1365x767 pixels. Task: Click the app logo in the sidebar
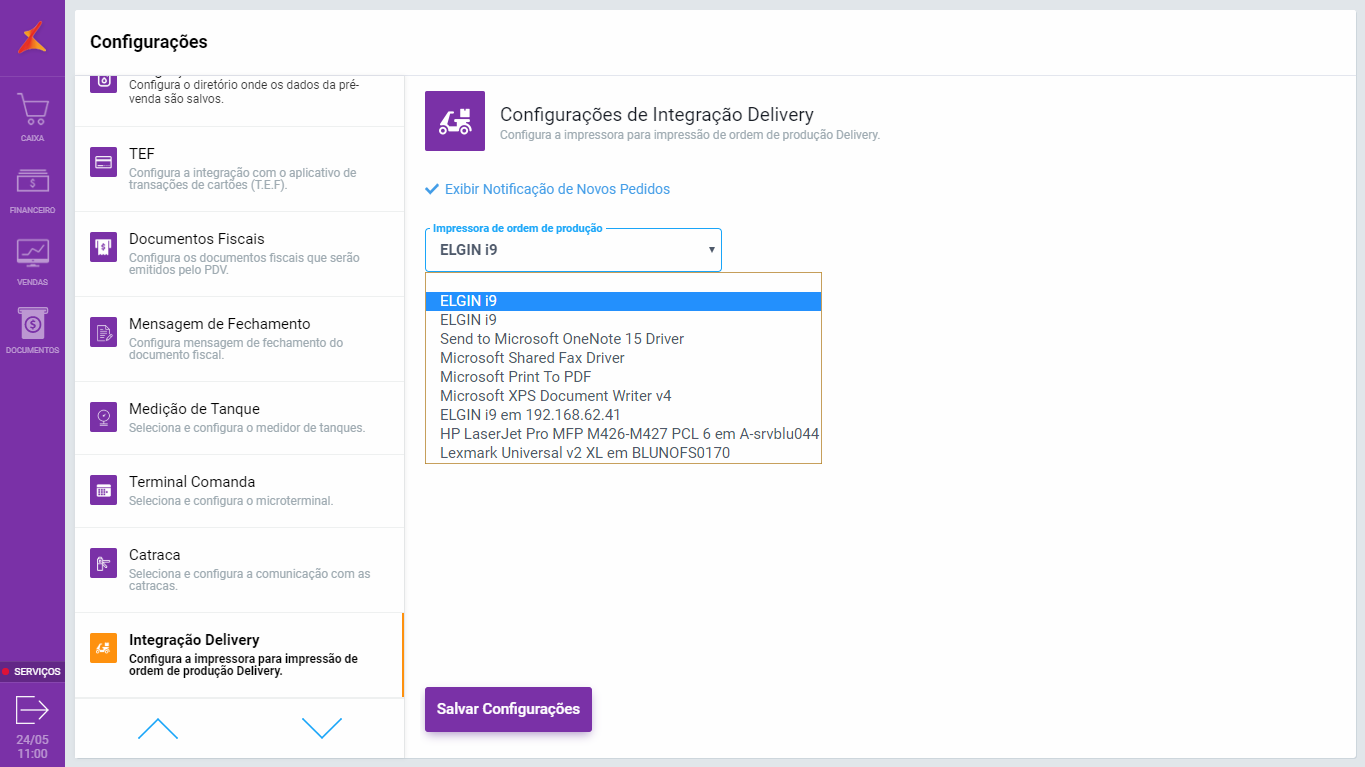click(x=32, y=39)
